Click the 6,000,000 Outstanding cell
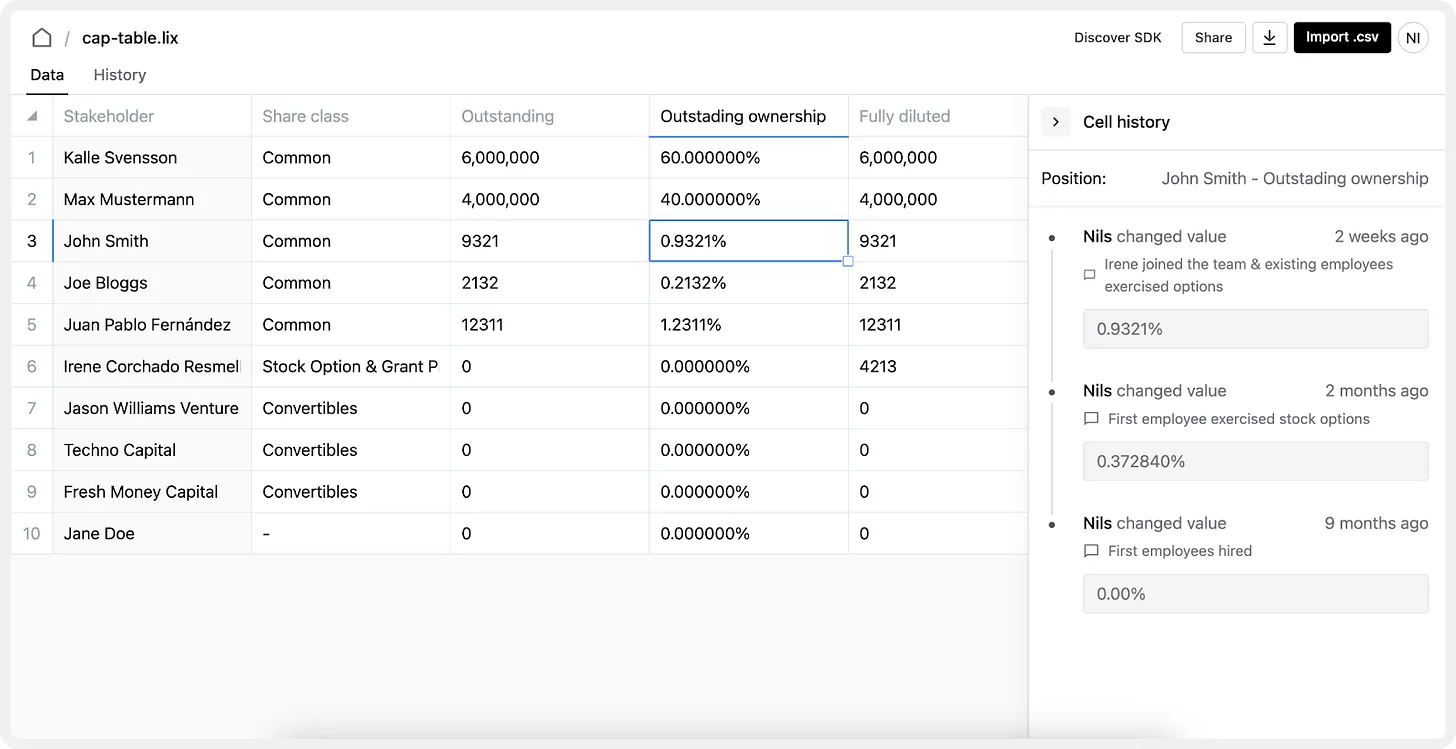This screenshot has width=1456, height=749. click(549, 158)
